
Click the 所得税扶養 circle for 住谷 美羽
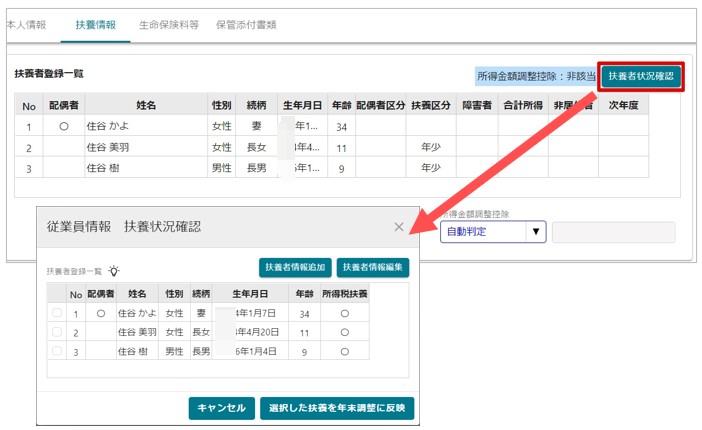click(344, 332)
